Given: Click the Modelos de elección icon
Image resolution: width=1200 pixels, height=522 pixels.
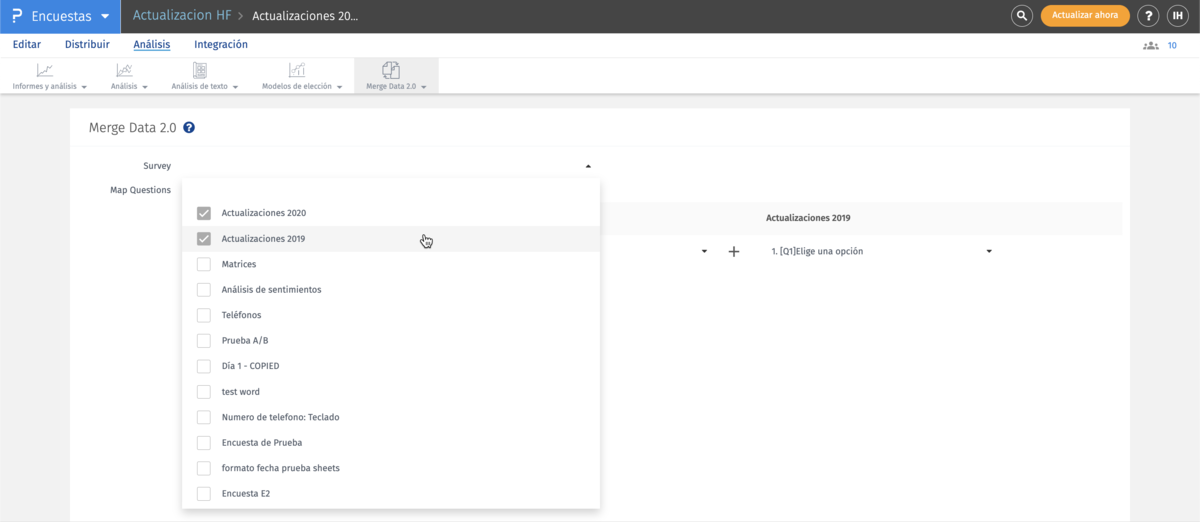Looking at the screenshot, I should (297, 70).
